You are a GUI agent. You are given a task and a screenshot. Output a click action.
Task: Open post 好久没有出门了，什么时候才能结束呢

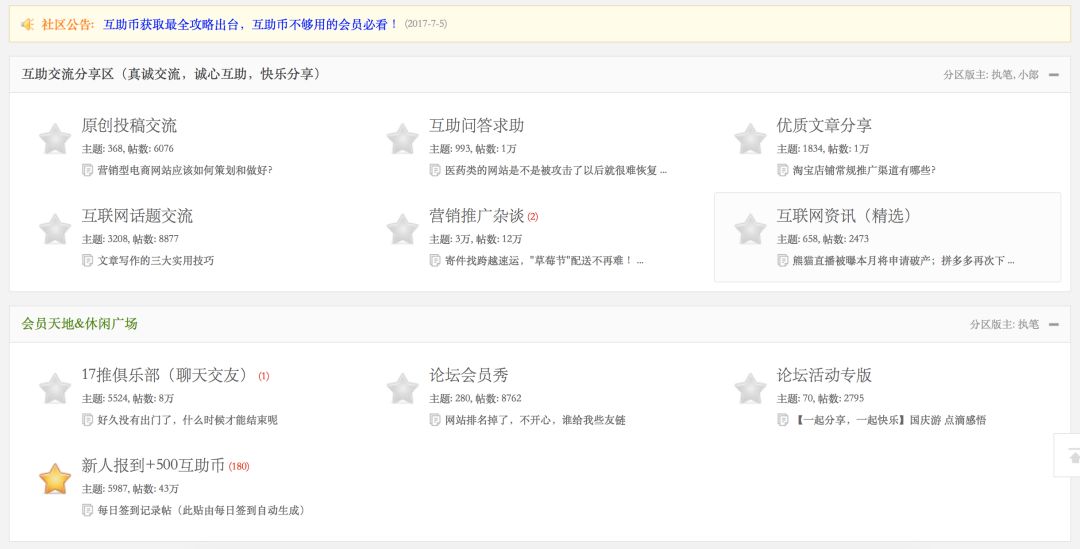click(187, 419)
